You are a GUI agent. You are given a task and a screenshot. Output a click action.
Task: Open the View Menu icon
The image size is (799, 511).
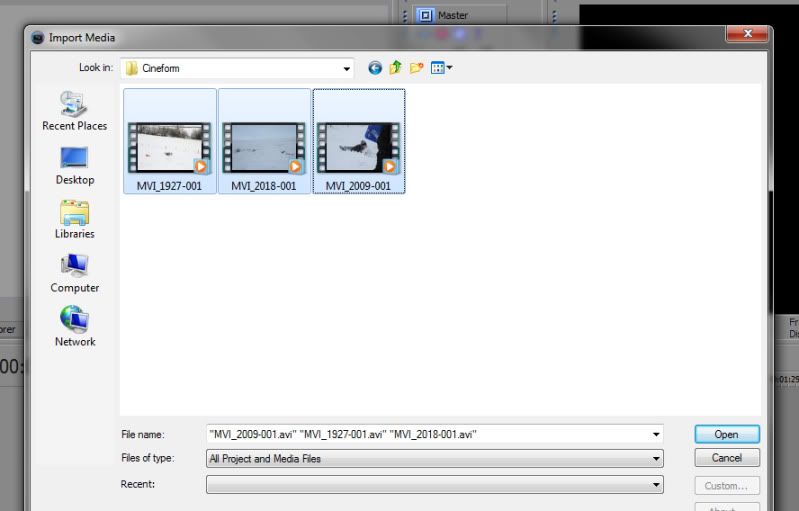(x=441, y=68)
